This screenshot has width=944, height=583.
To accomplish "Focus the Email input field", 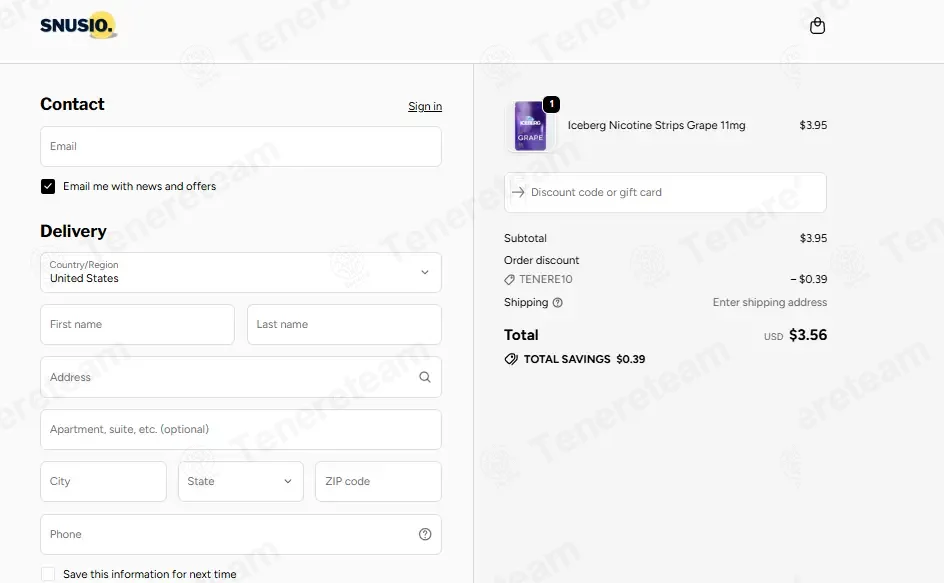I will click(x=241, y=146).
